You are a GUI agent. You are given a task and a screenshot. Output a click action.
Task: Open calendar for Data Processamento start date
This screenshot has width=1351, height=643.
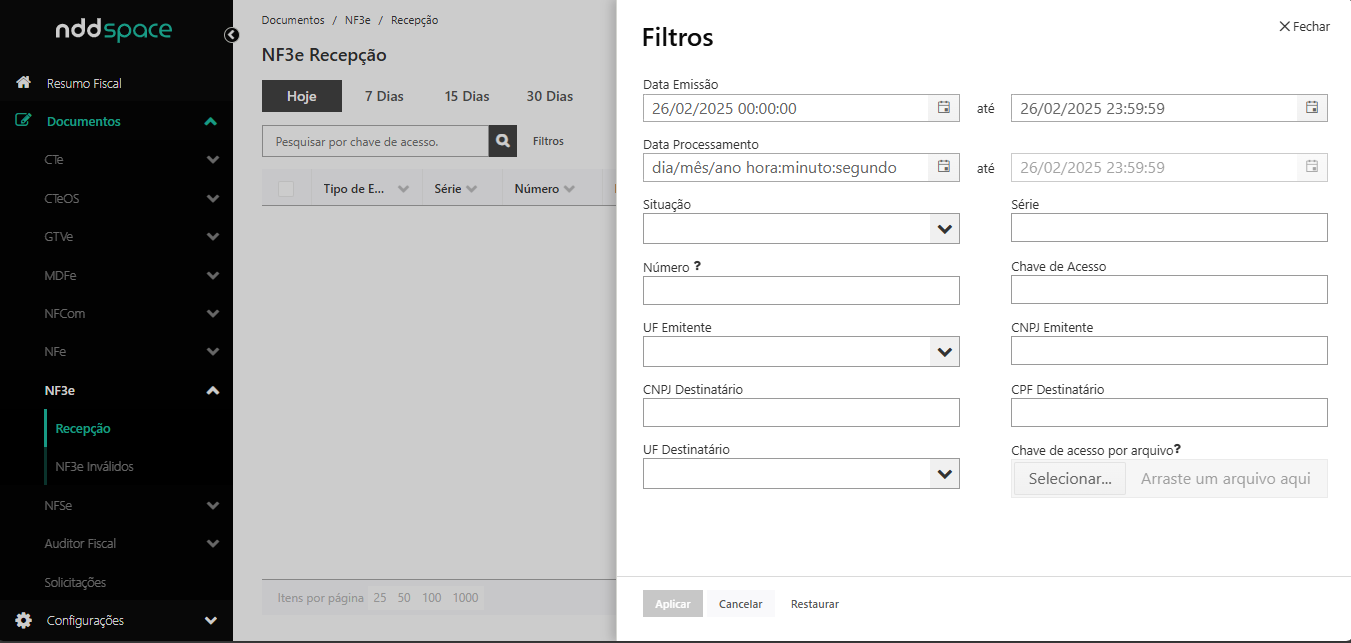943,167
